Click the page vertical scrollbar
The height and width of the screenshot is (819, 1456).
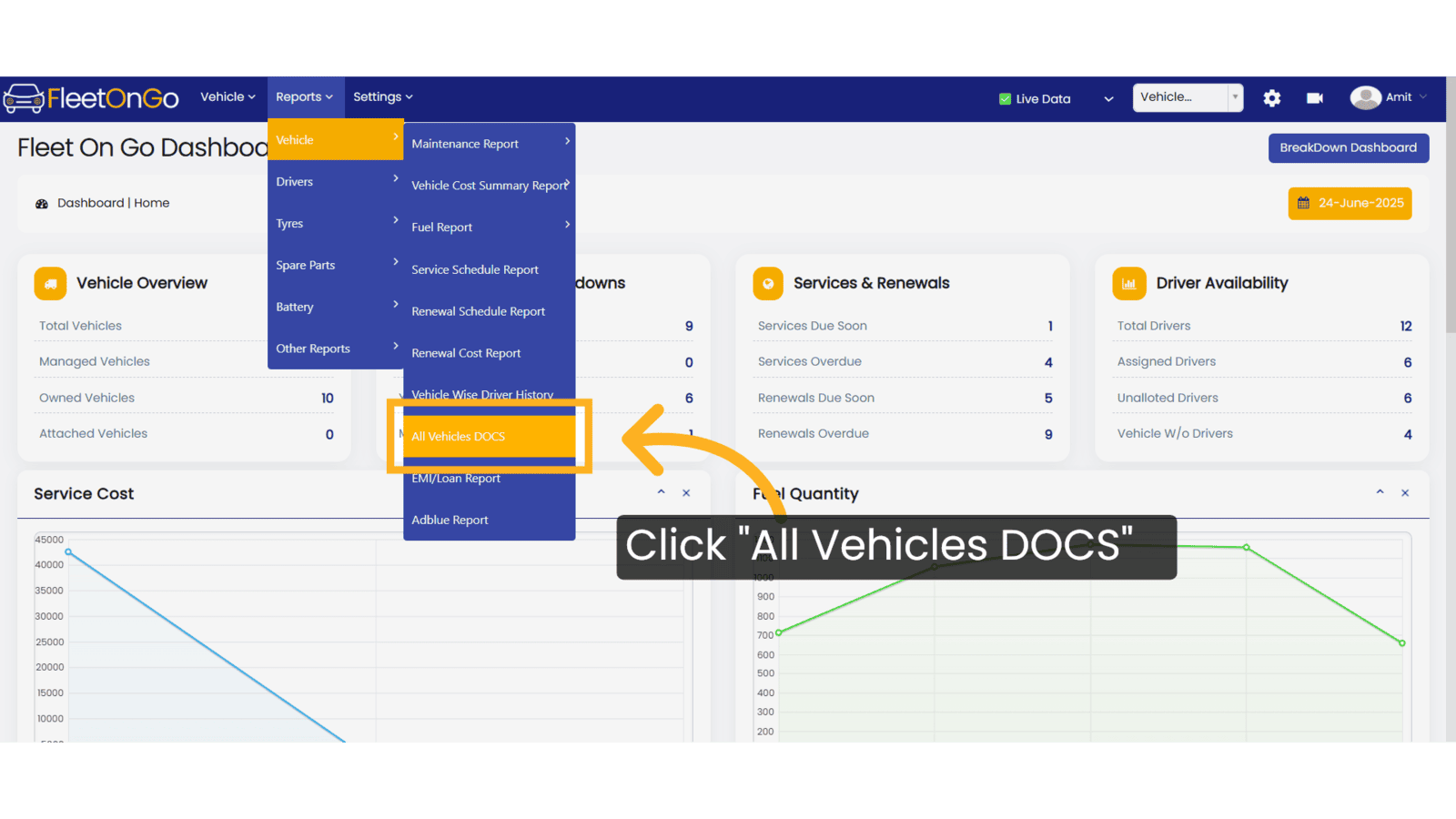tap(1451, 205)
